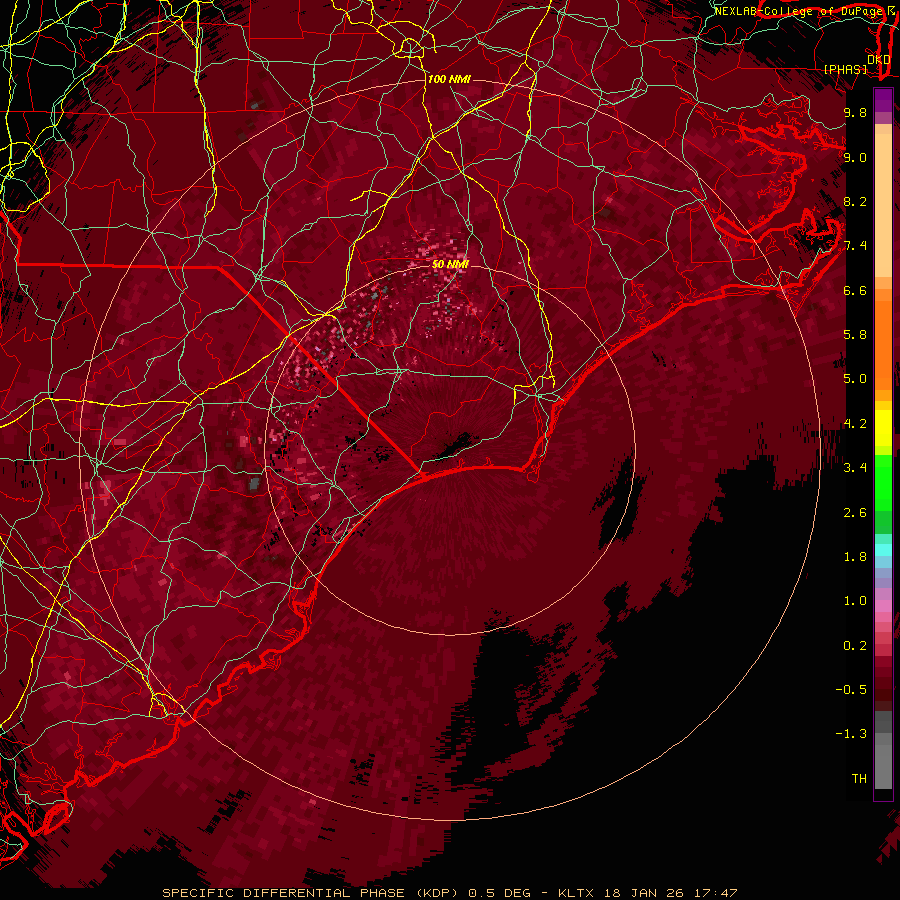900x900 pixels.
Task: Click the 0.2 scale value
Action: (x=855, y=646)
